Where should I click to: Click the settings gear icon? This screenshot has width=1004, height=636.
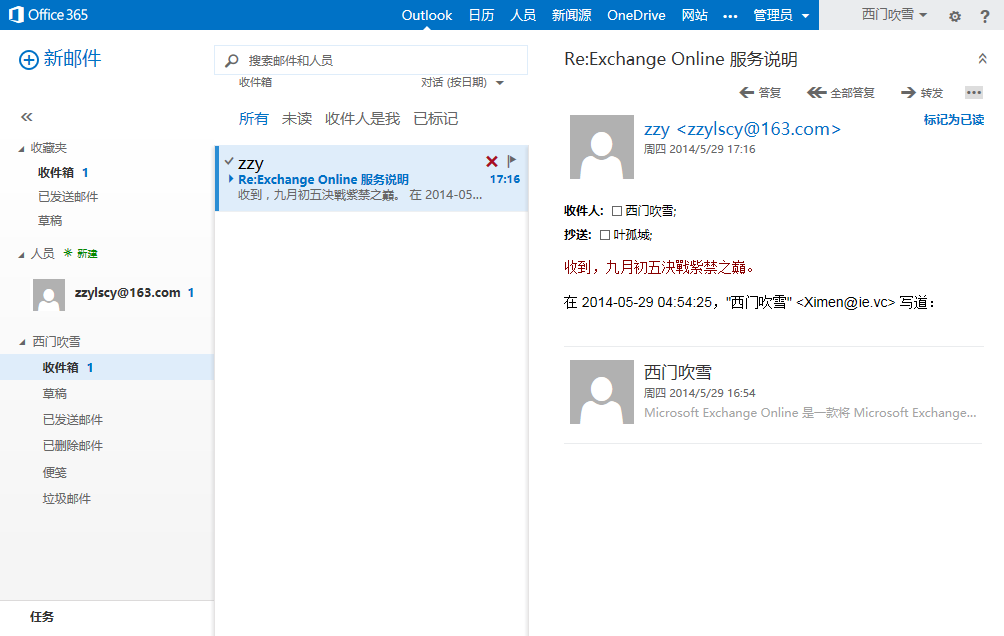(954, 16)
